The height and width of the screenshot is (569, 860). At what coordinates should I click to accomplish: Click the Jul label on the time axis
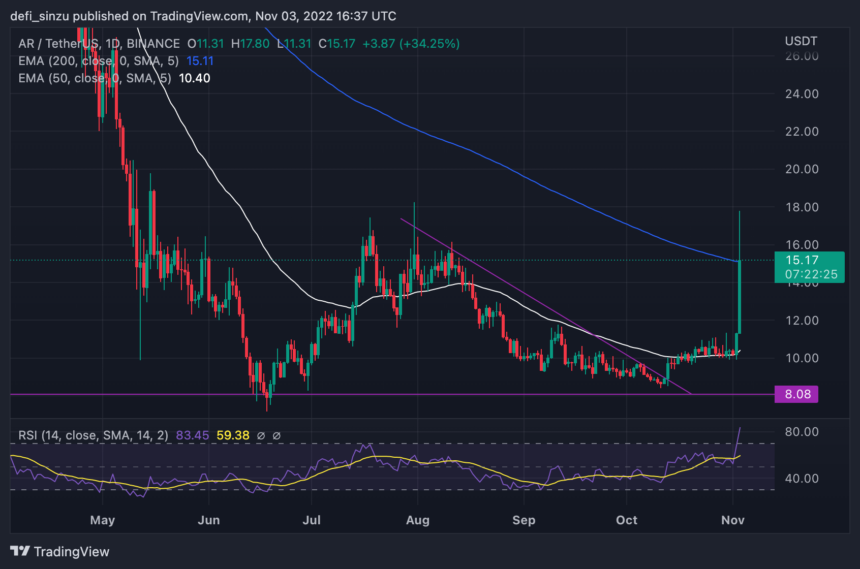[x=313, y=520]
